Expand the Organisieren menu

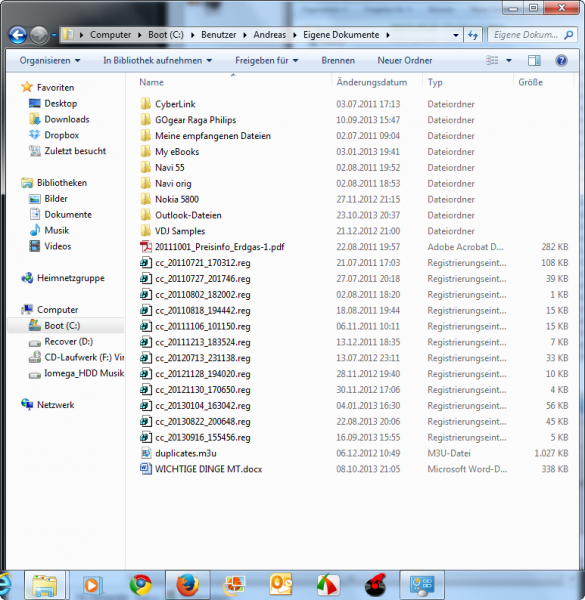tap(50, 60)
